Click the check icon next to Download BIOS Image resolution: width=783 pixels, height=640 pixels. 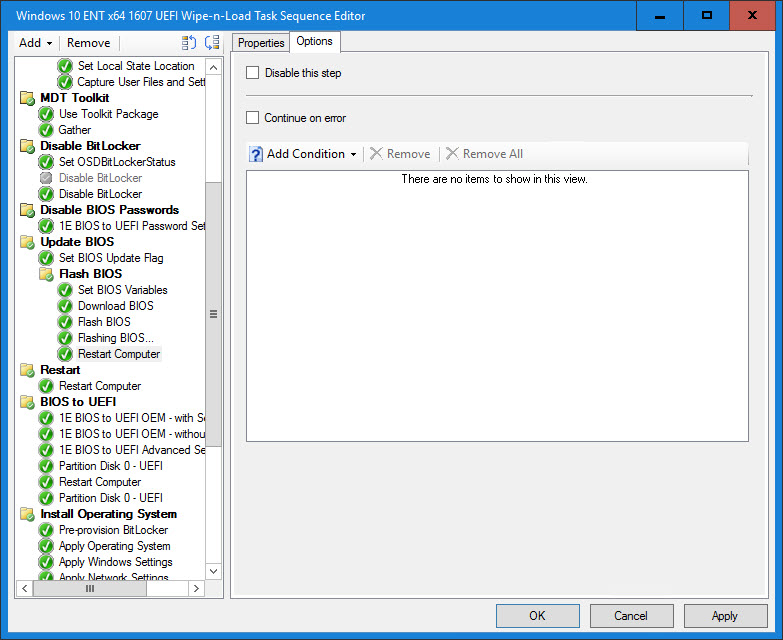point(65,306)
